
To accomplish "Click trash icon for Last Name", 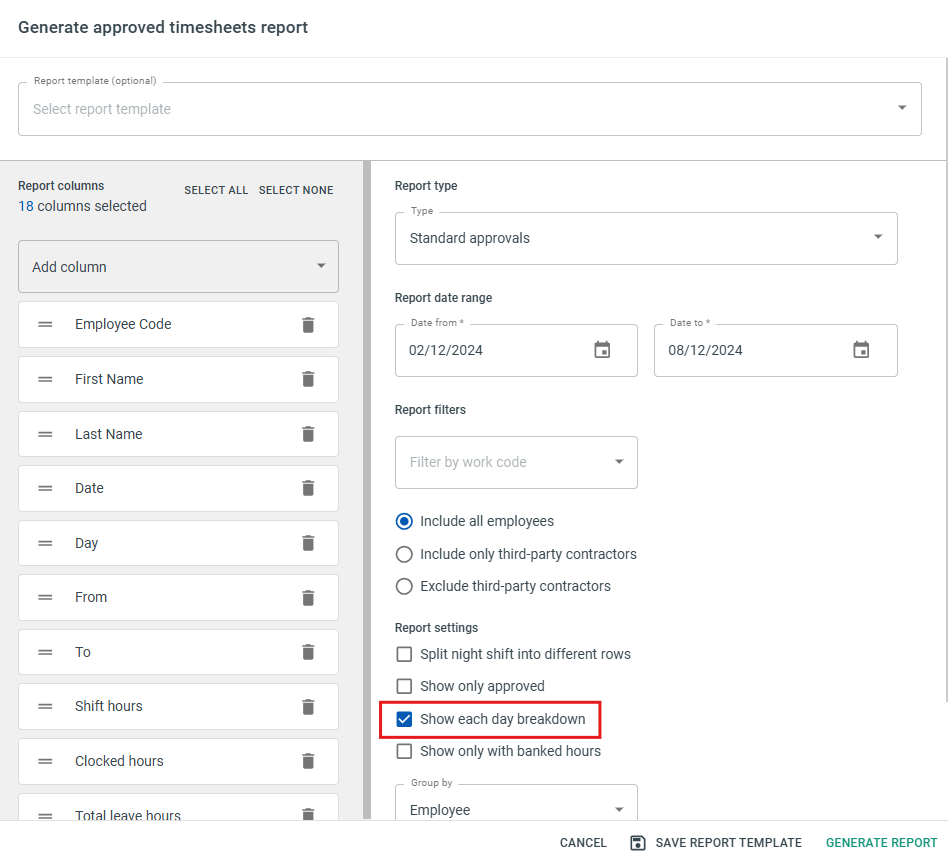I will point(308,434).
